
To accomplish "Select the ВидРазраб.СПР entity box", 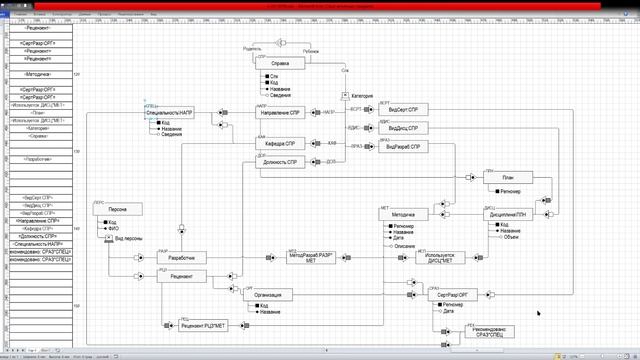I will [x=403, y=146].
